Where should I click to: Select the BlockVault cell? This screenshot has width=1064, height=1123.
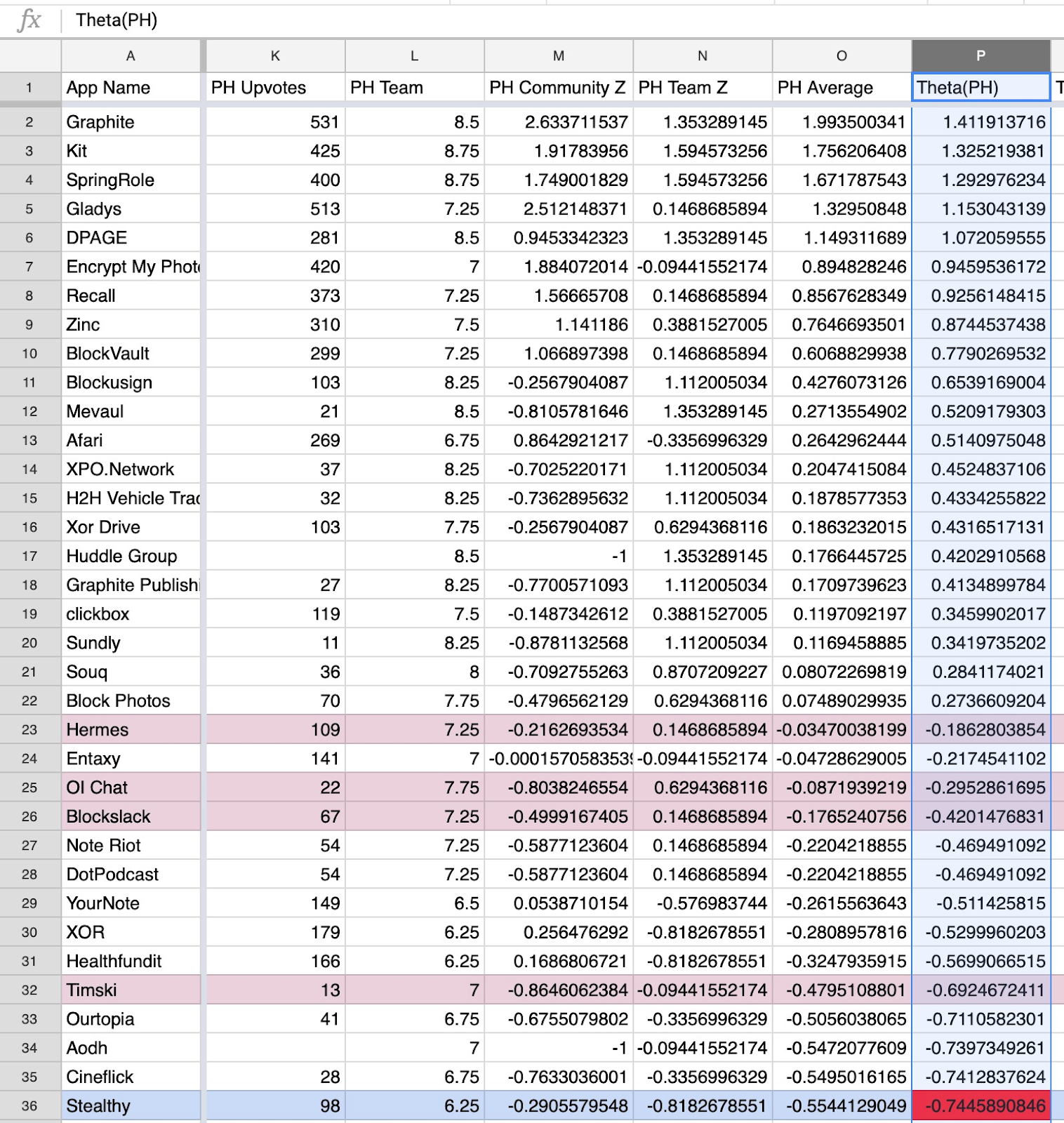point(131,353)
